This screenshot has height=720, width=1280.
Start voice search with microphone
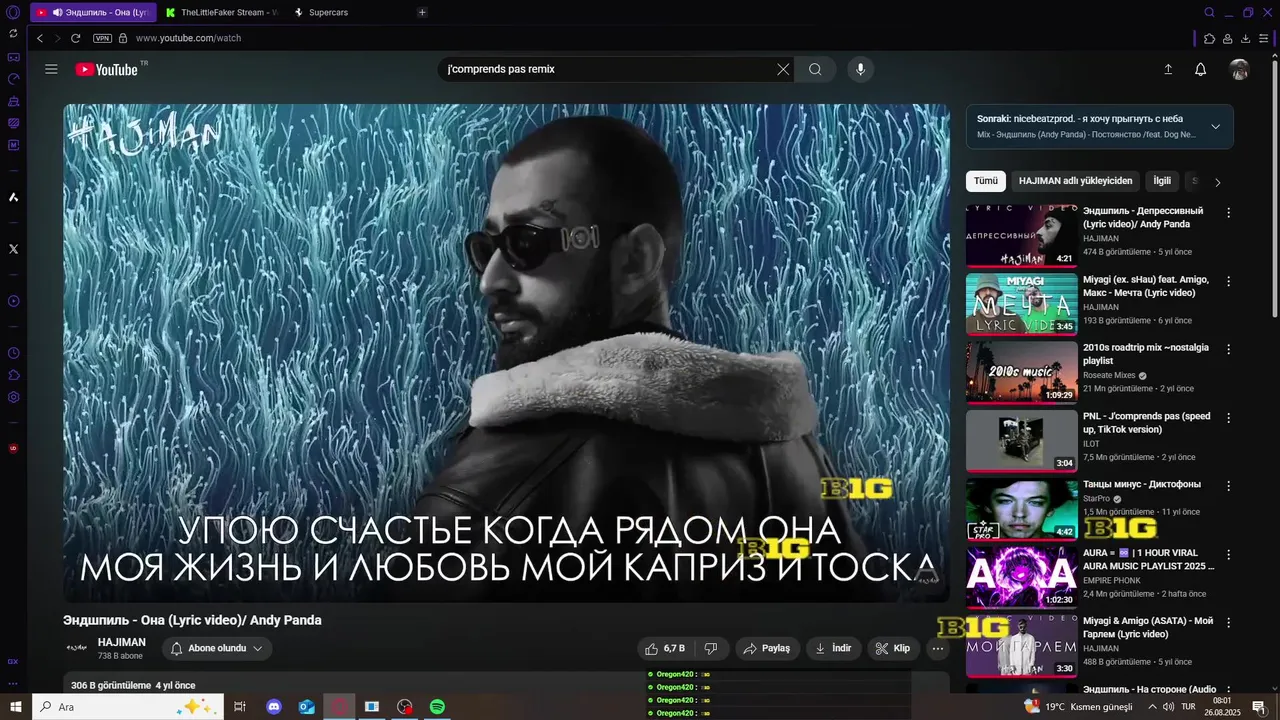(860, 69)
